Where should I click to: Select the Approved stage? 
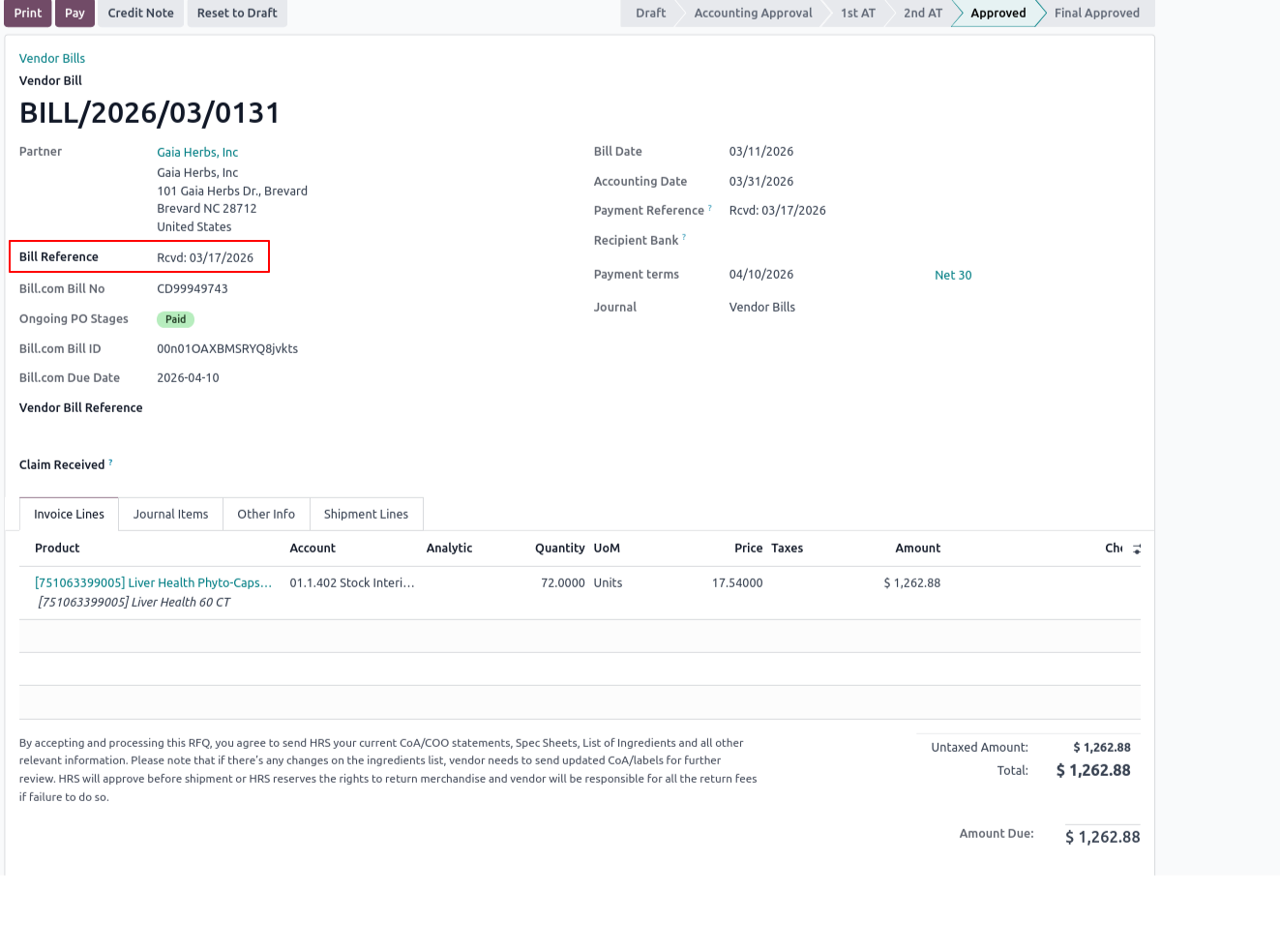click(x=998, y=13)
